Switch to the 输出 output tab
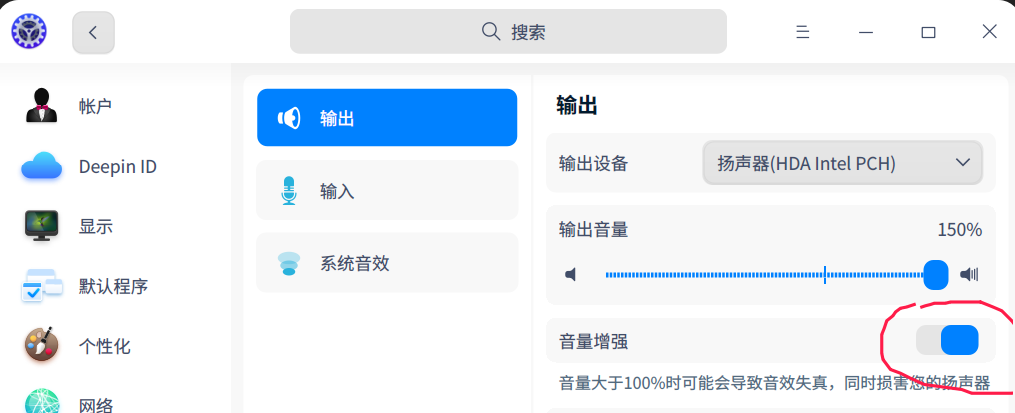The width and height of the screenshot is (1015, 413). 387,118
